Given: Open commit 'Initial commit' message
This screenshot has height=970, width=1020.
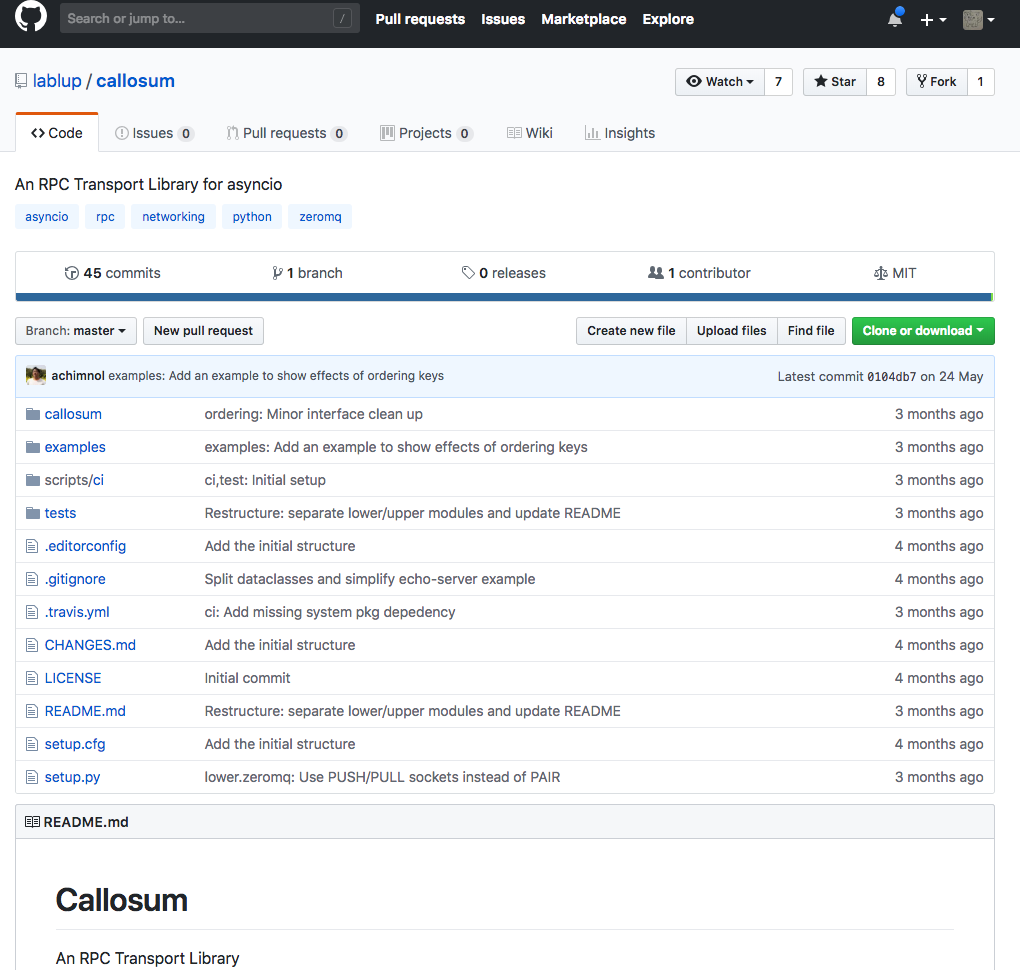Looking at the screenshot, I should (247, 679).
